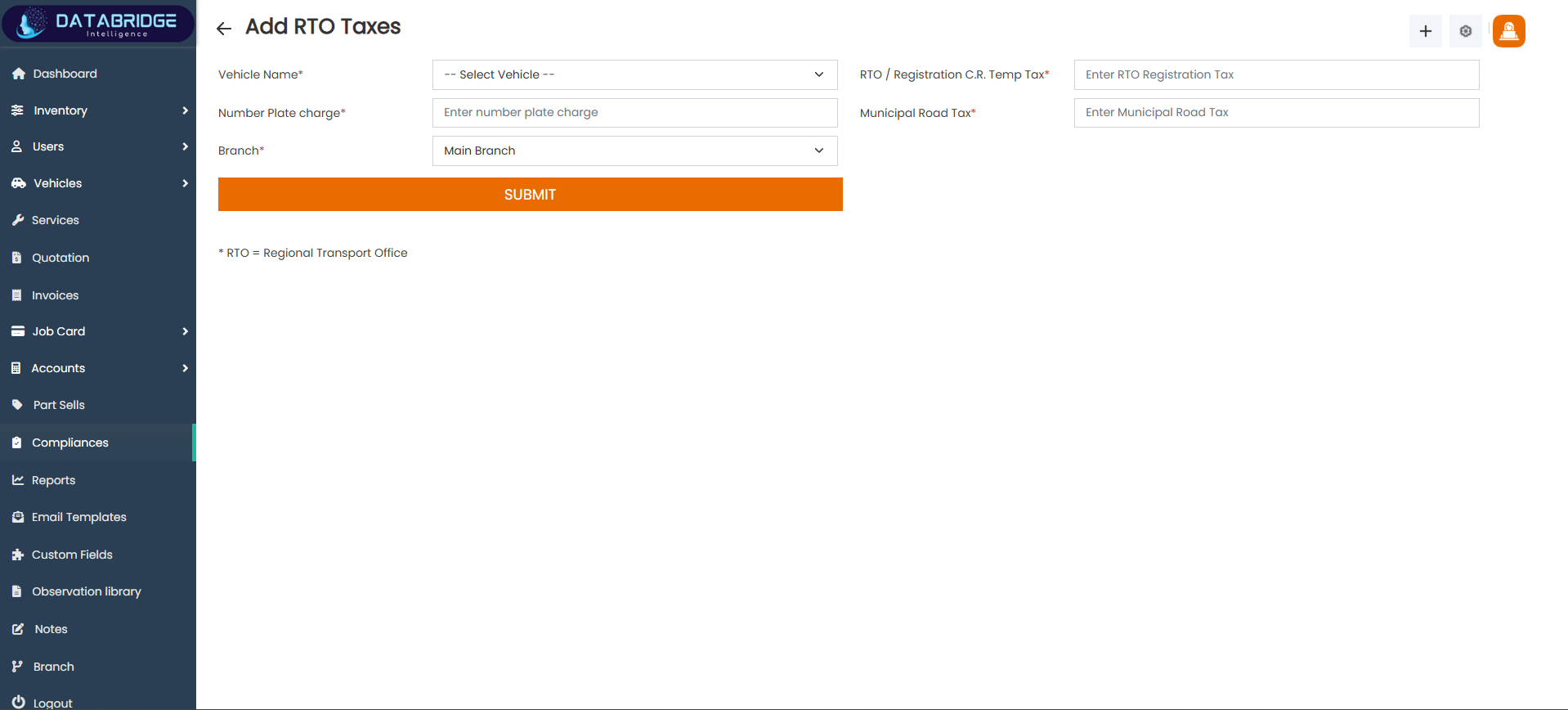Click the Reports chart icon
Image resolution: width=1568 pixels, height=710 pixels.
[18, 480]
